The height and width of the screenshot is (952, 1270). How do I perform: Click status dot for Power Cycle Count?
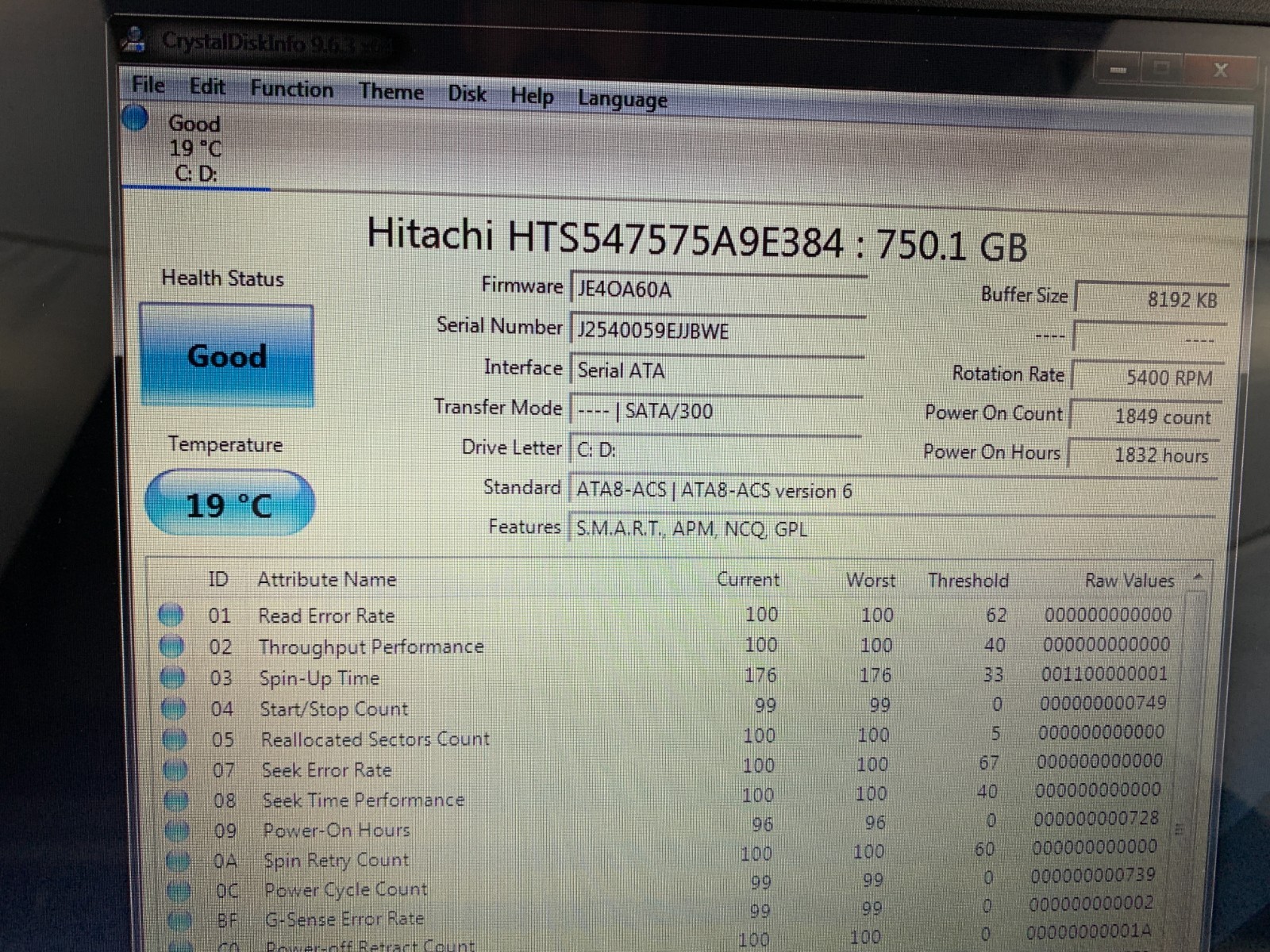click(x=179, y=891)
